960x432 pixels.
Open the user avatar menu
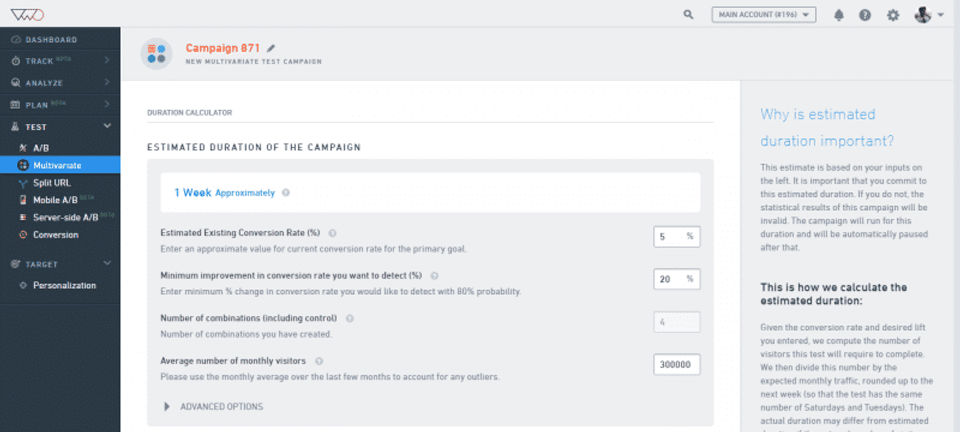tap(929, 15)
